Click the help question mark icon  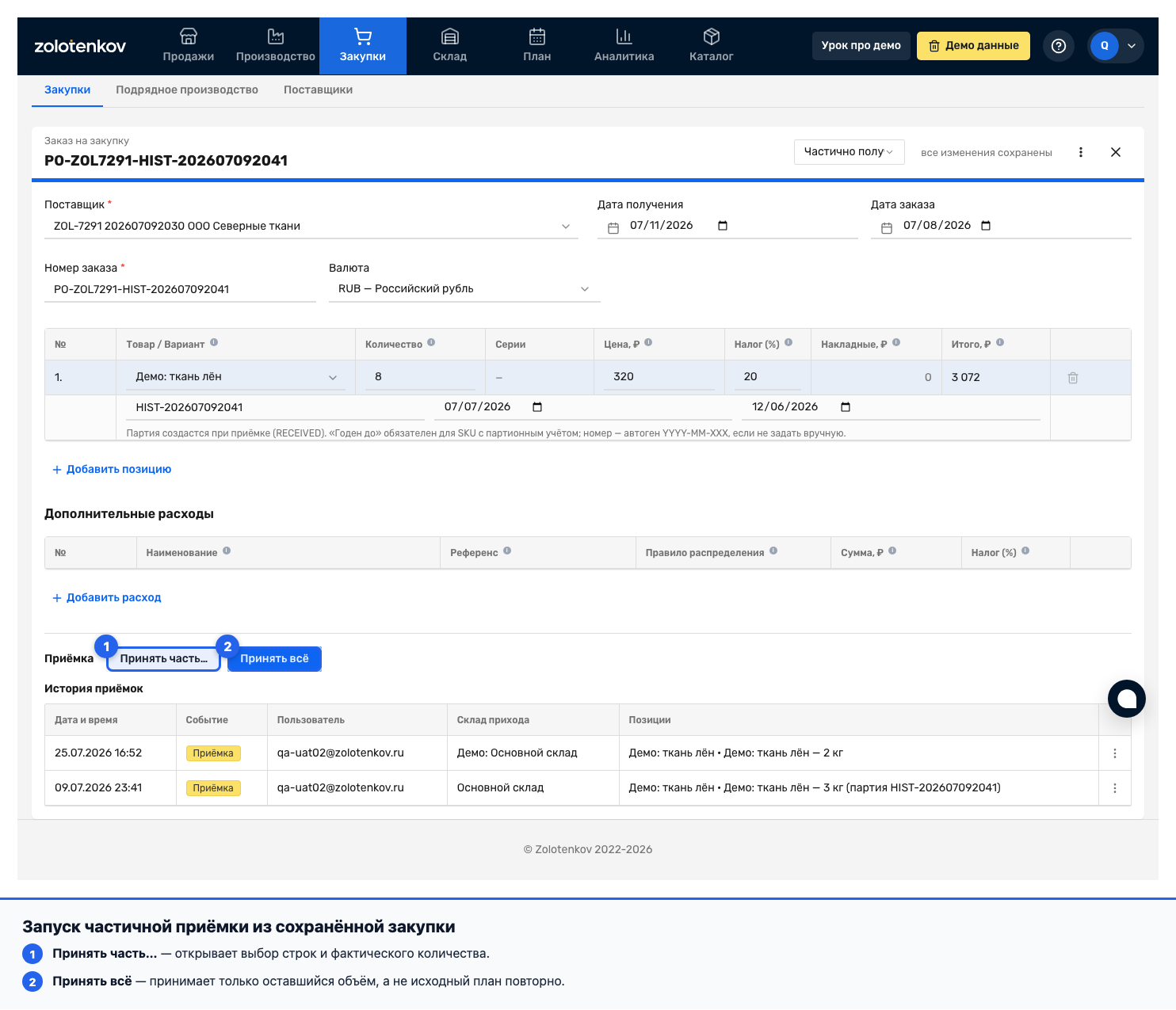pyautogui.click(x=1059, y=46)
